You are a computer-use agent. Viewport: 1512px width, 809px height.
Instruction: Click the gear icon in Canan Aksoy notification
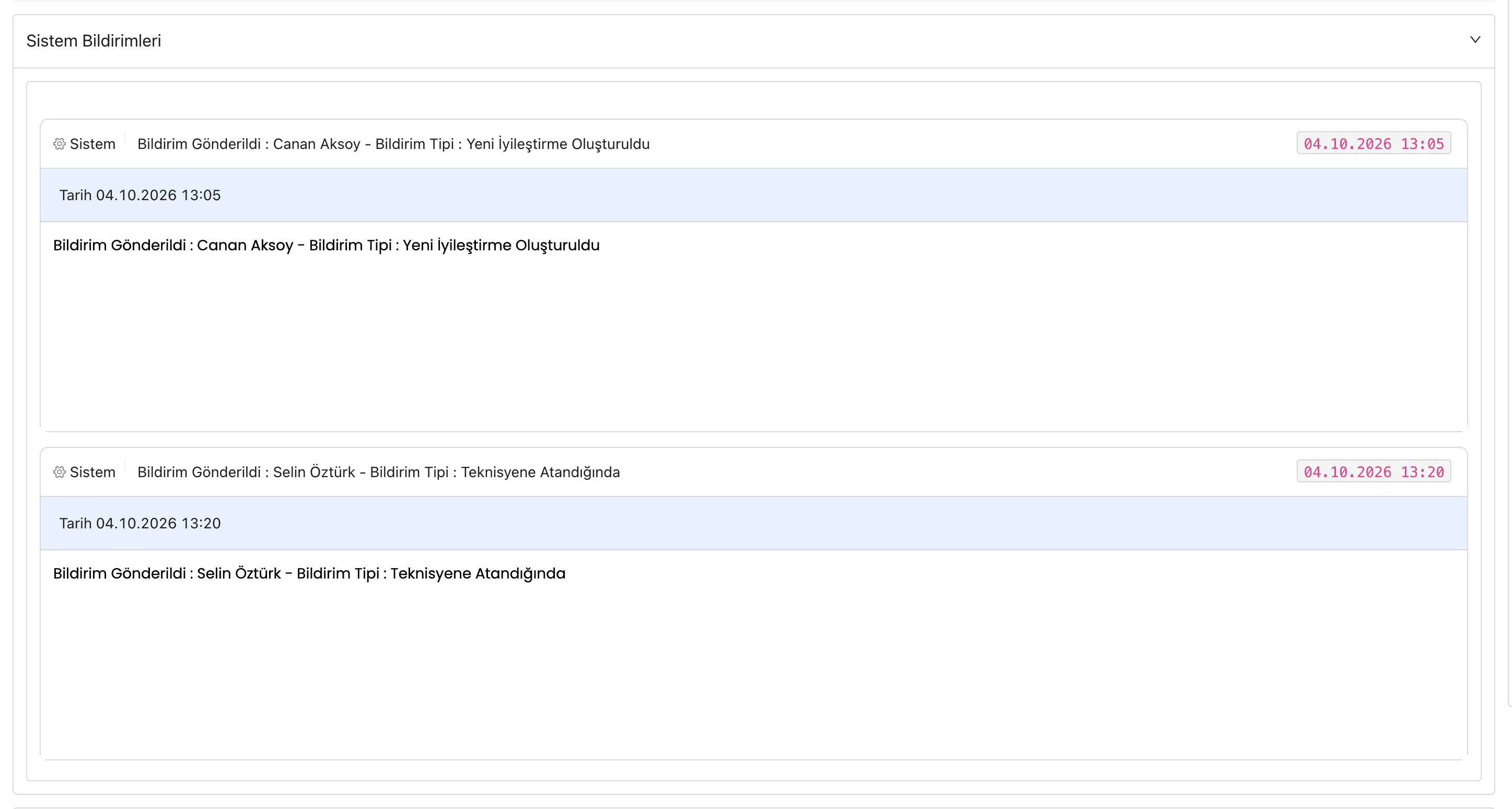(x=59, y=144)
